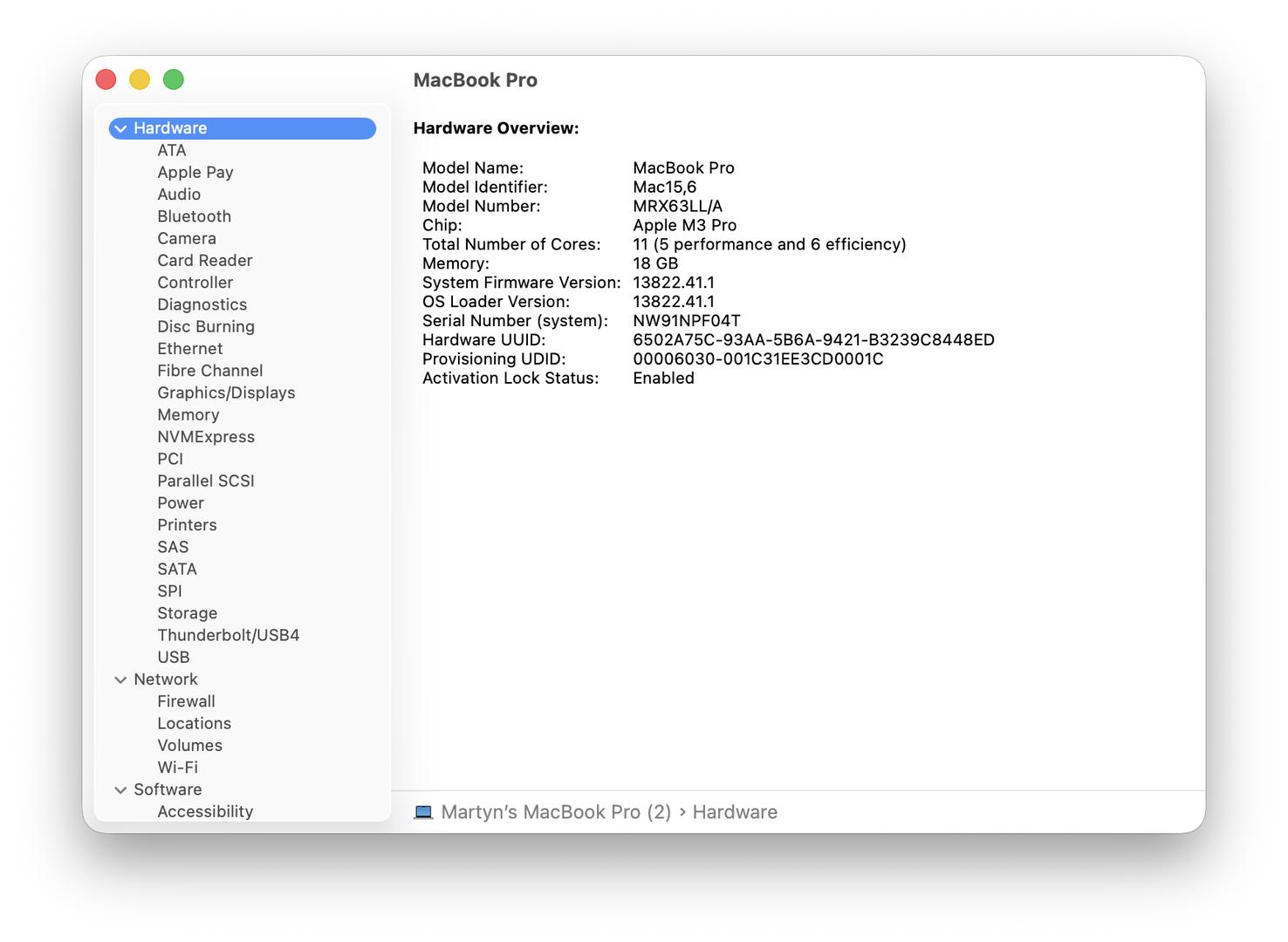Click the Hardware UUID value
The width and height of the screenshot is (1288, 942).
812,340
